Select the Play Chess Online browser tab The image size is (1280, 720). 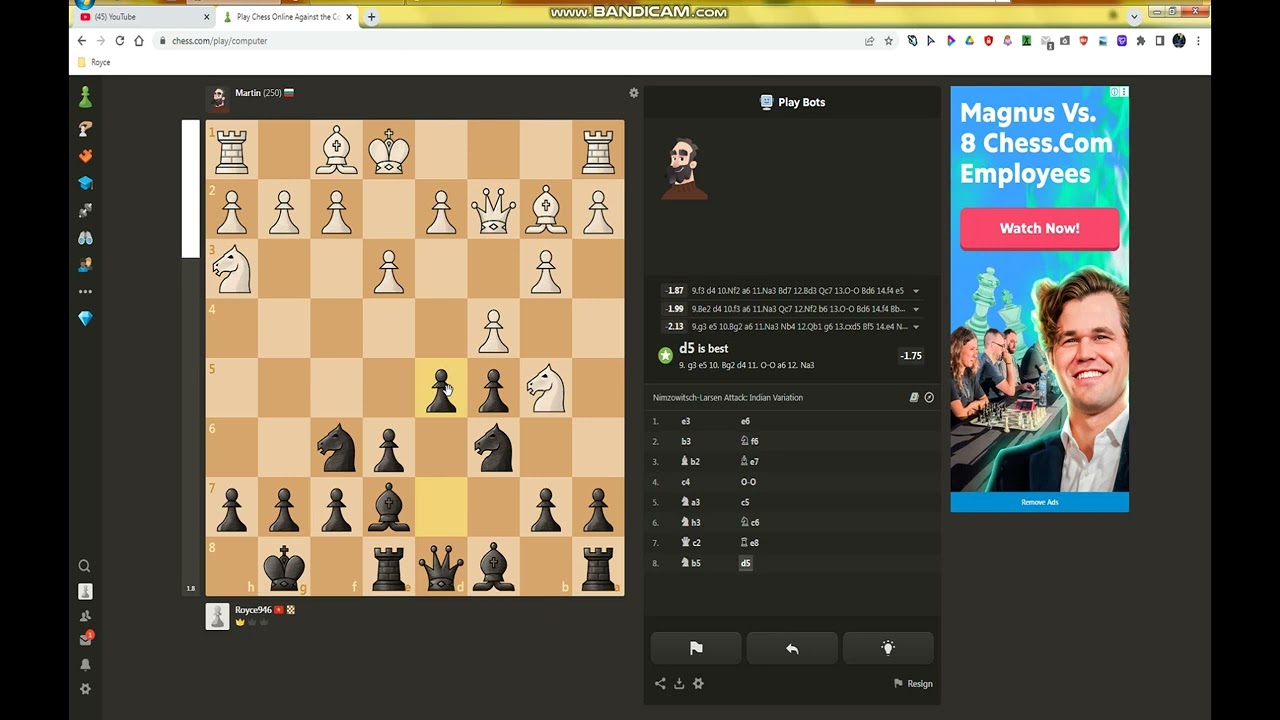286,17
